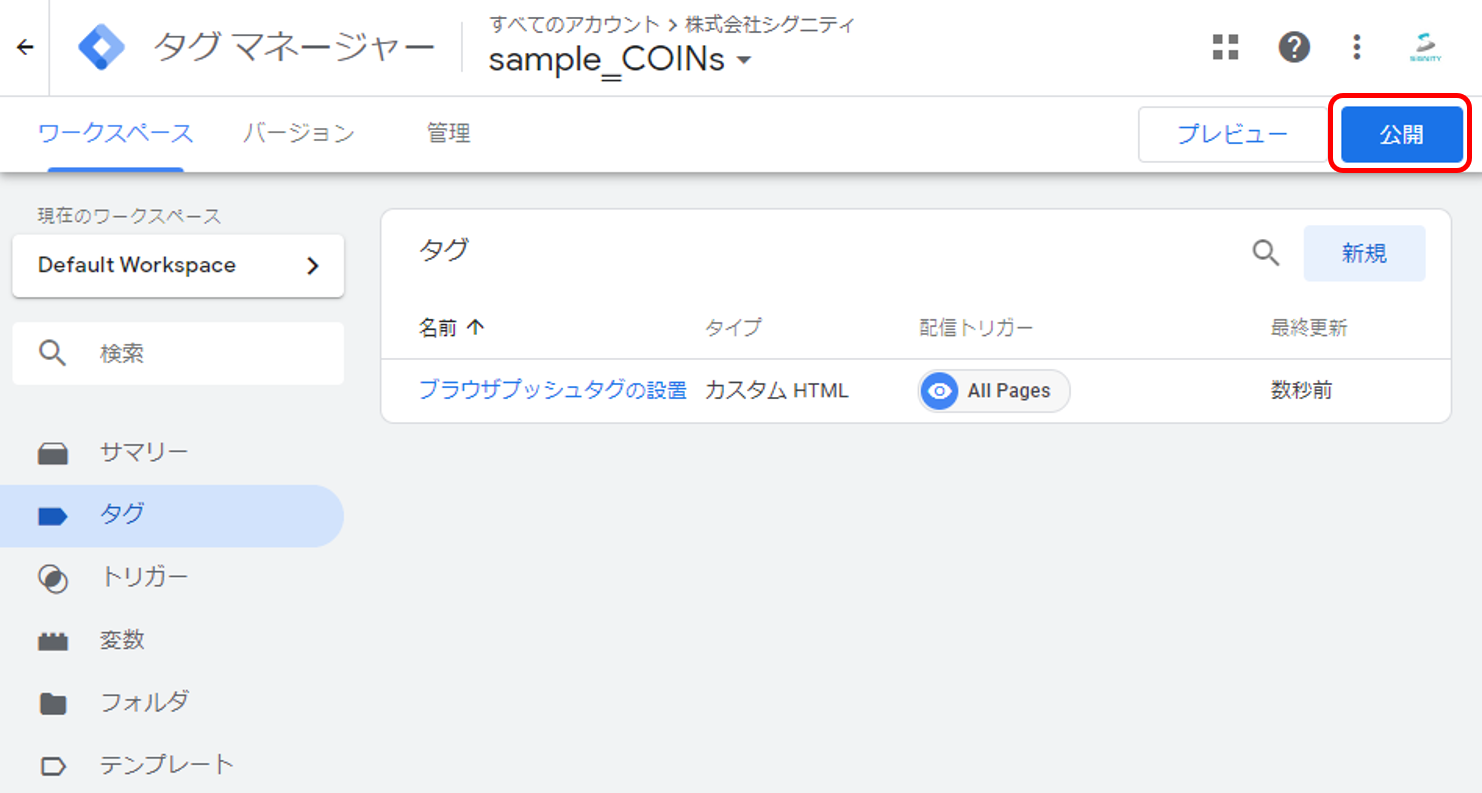Screen dimensions: 1482x793
Task: Open the Google apps grid icon
Action: (1225, 47)
